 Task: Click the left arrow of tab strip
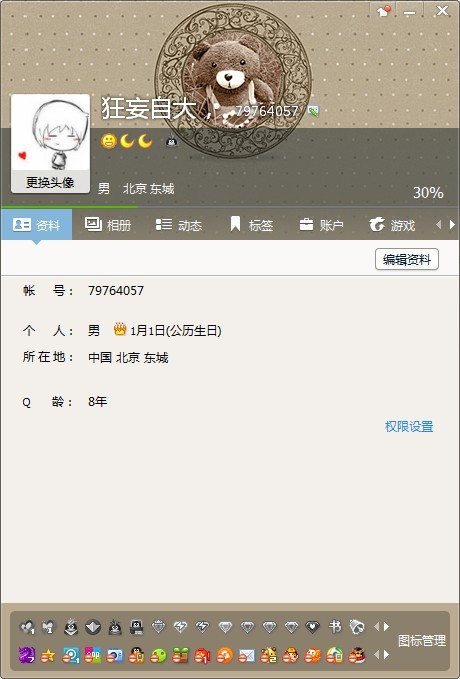click(439, 225)
